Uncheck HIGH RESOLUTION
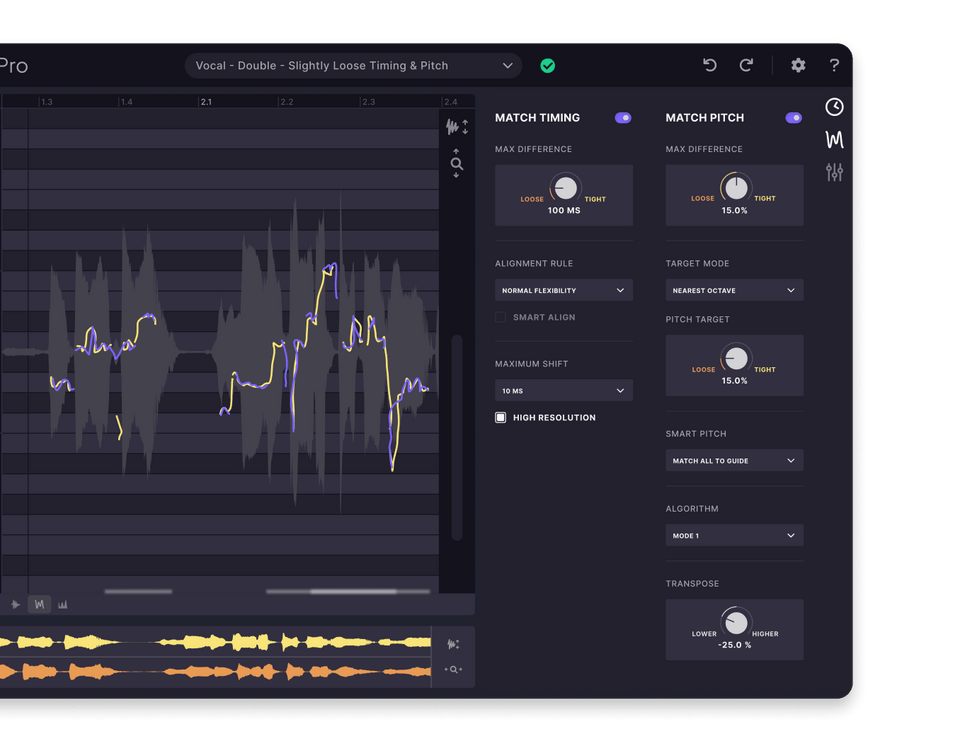 (x=500, y=417)
